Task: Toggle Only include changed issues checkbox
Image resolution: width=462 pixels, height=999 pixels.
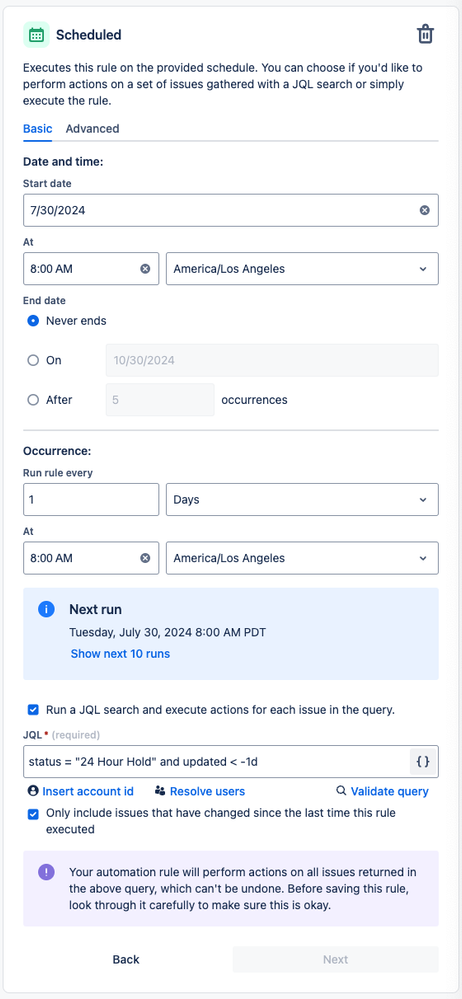Action: pos(33,814)
